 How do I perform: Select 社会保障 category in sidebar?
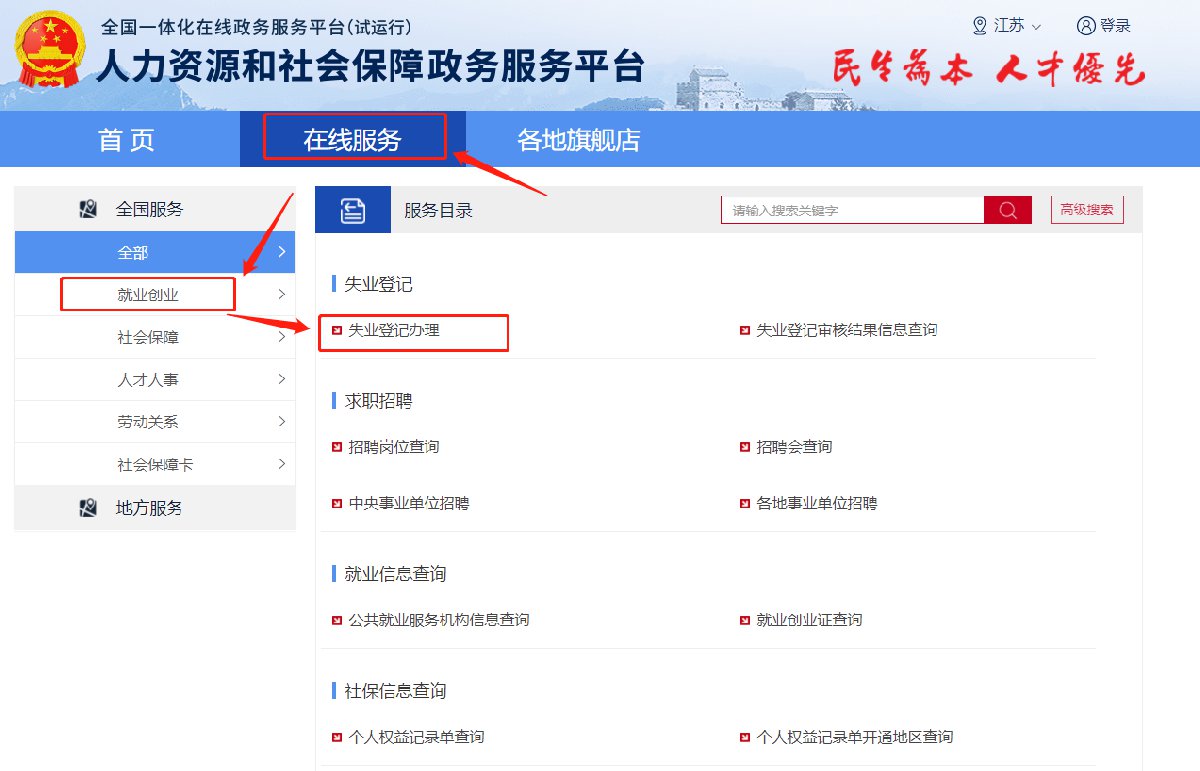click(155, 337)
